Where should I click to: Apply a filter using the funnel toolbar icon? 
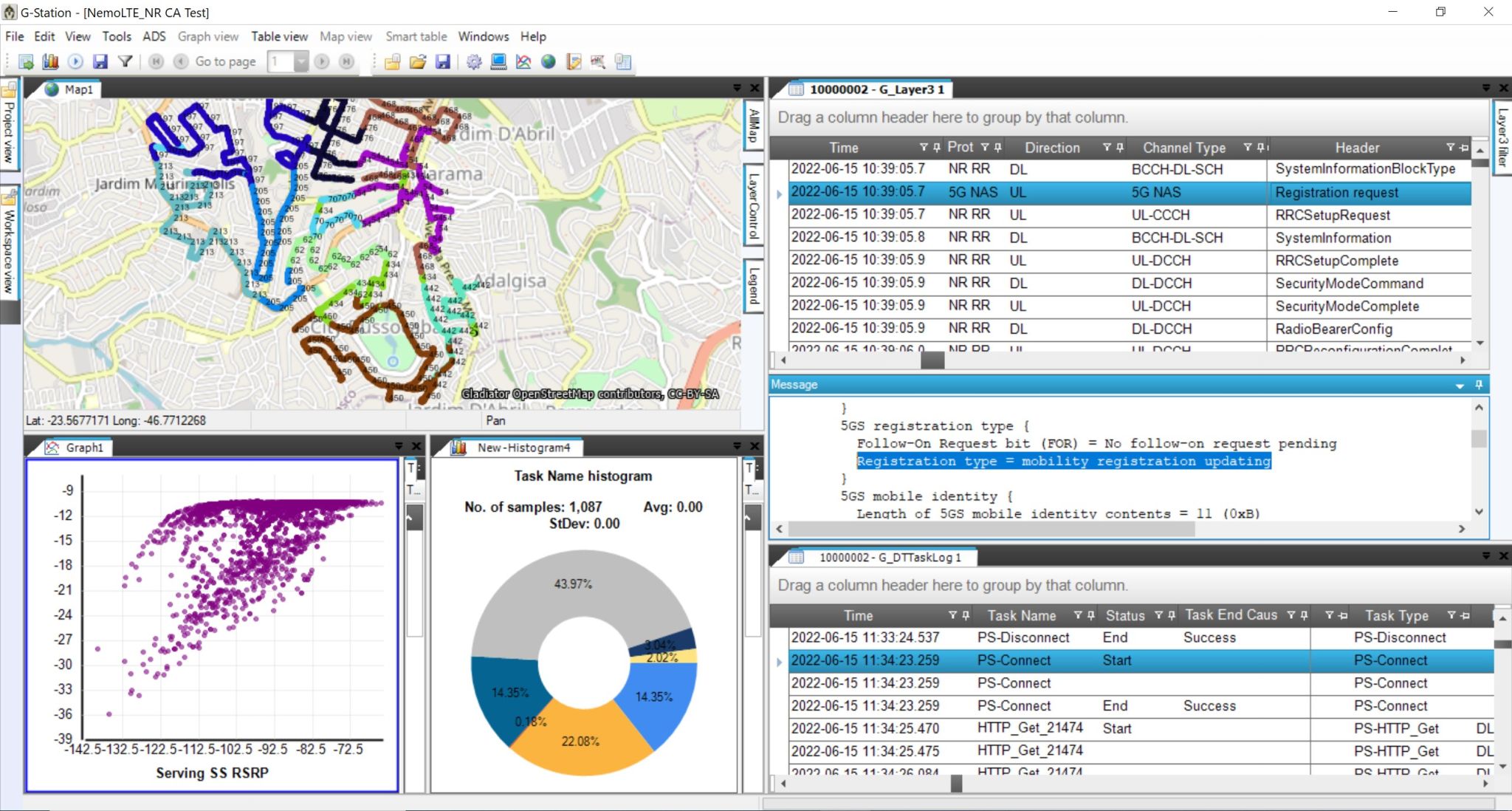point(125,62)
